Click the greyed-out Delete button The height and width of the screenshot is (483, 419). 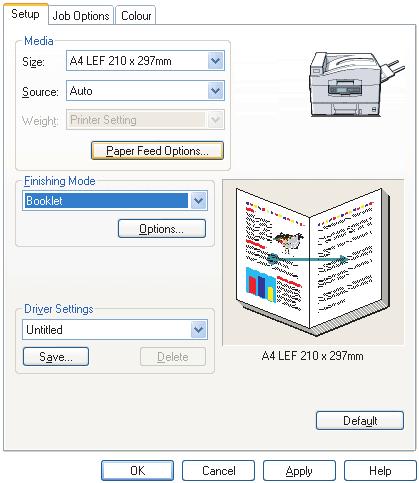(173, 357)
